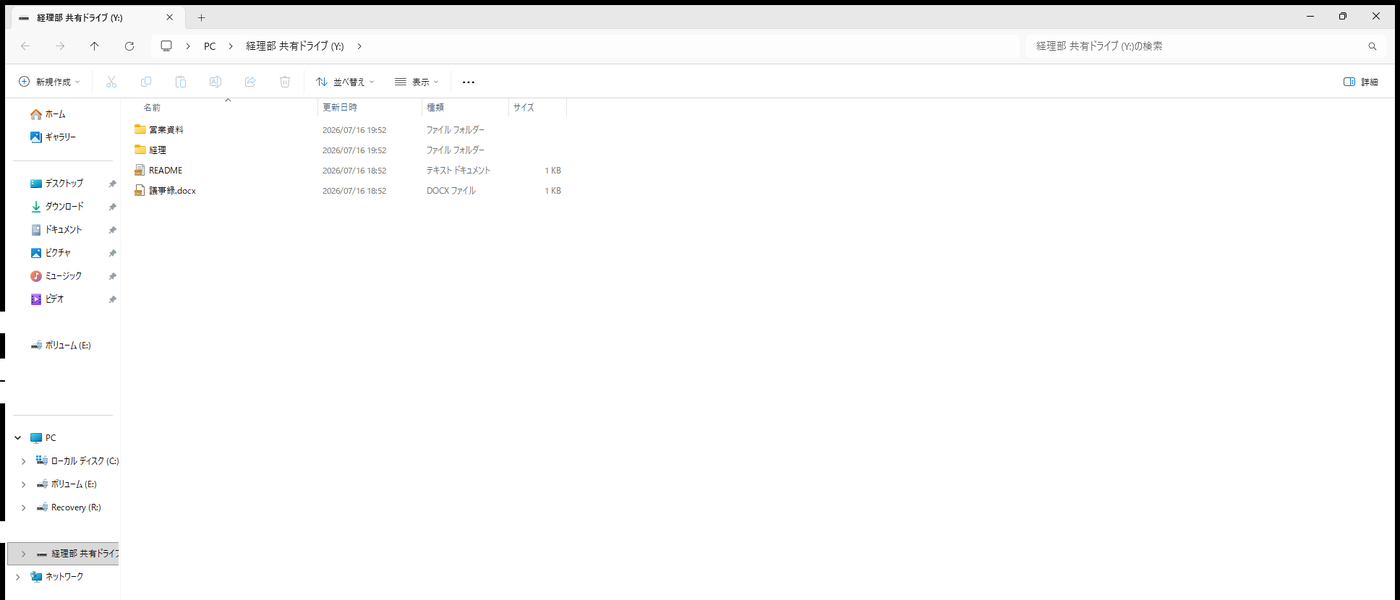The image size is (1400, 600).
Task: Click the search magnifier icon
Action: pos(1372,46)
